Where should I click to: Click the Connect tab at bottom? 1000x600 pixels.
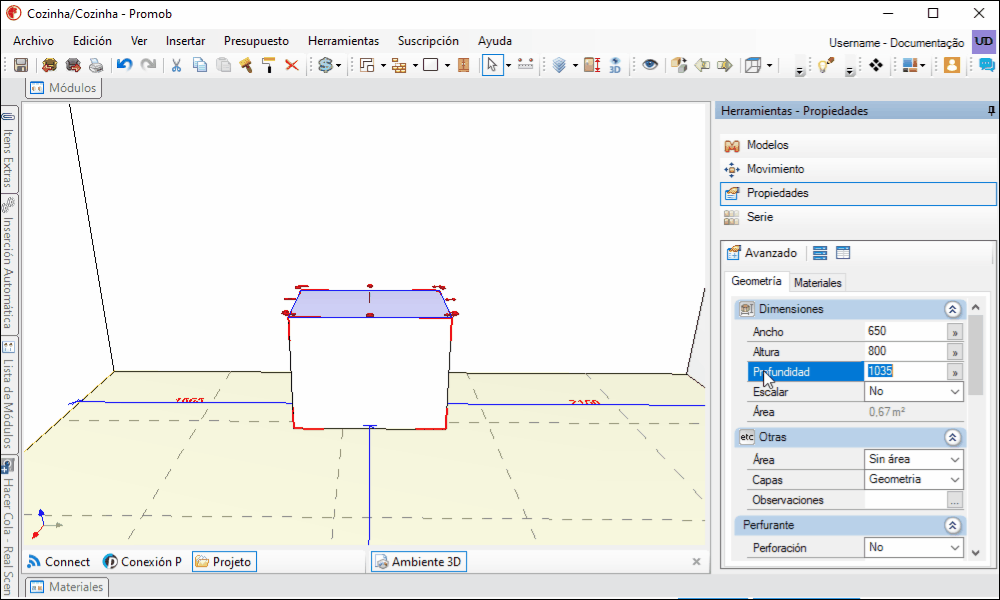[x=59, y=562]
